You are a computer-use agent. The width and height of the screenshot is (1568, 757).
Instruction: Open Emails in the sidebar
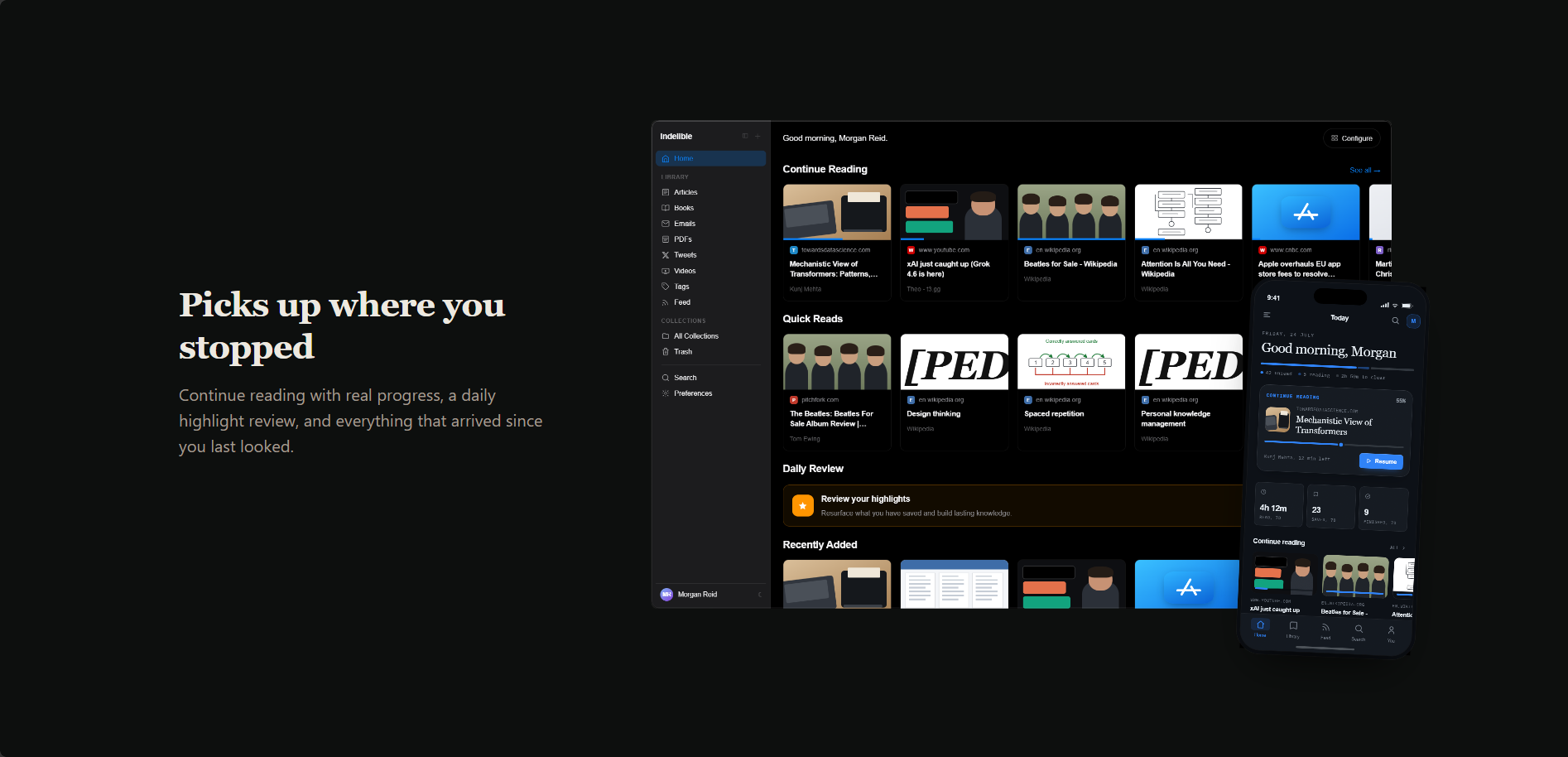710,224
